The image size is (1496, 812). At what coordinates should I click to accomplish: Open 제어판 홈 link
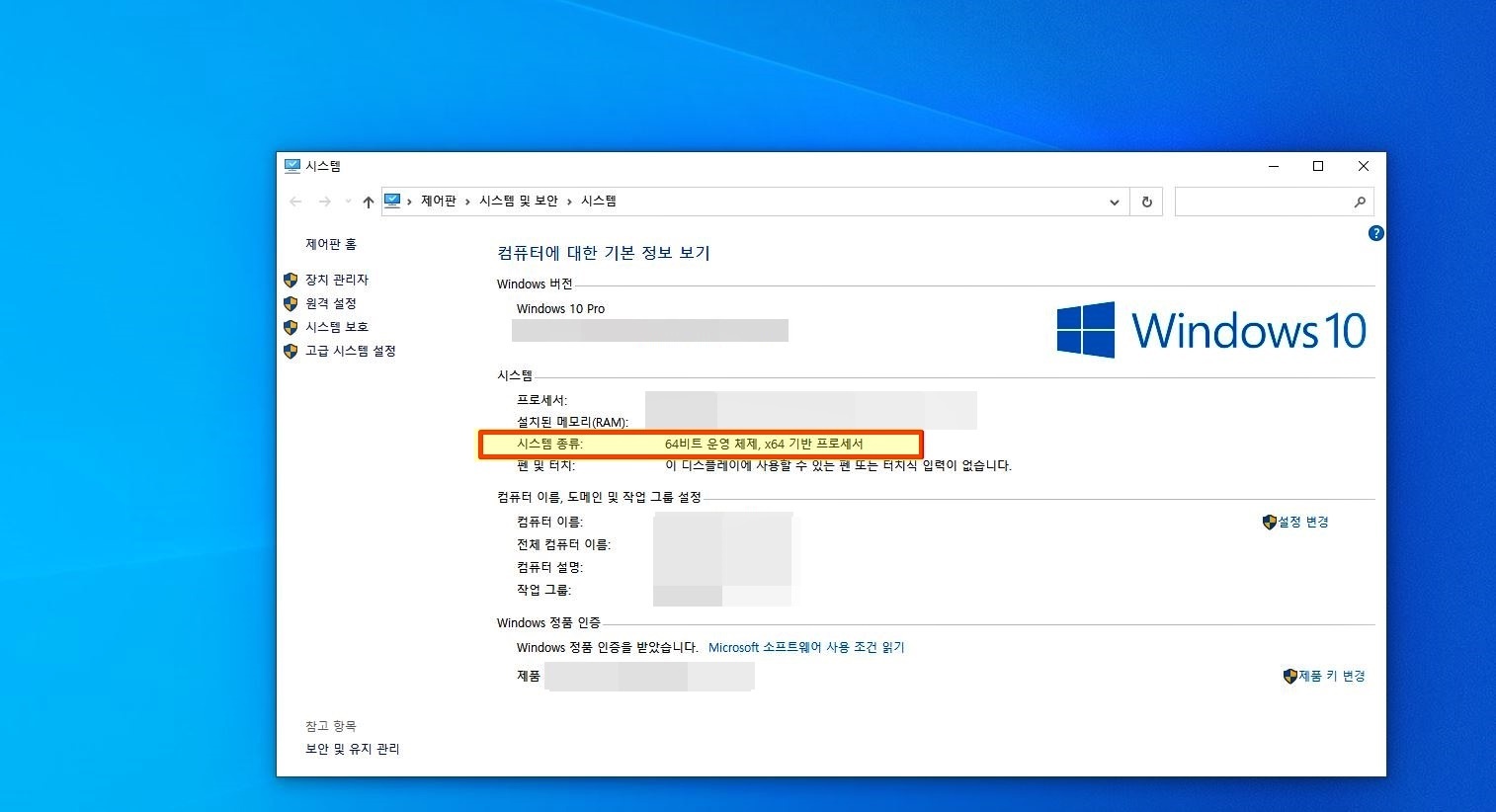(x=331, y=244)
